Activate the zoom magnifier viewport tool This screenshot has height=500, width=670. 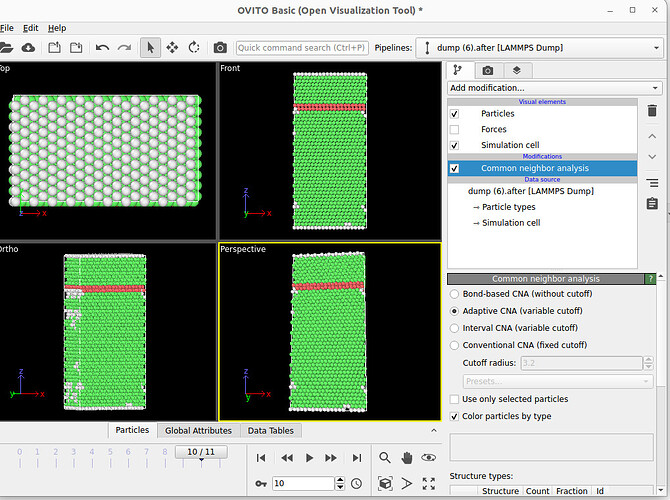(385, 458)
